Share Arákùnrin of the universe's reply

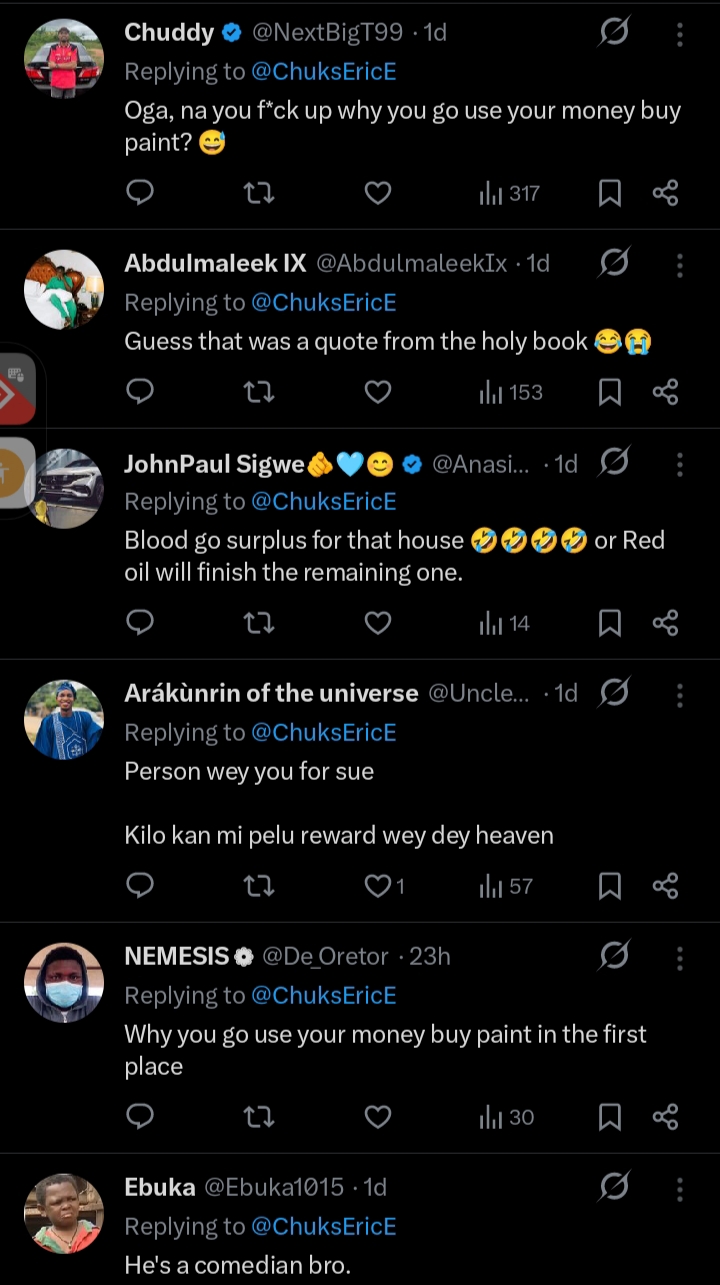(x=666, y=886)
